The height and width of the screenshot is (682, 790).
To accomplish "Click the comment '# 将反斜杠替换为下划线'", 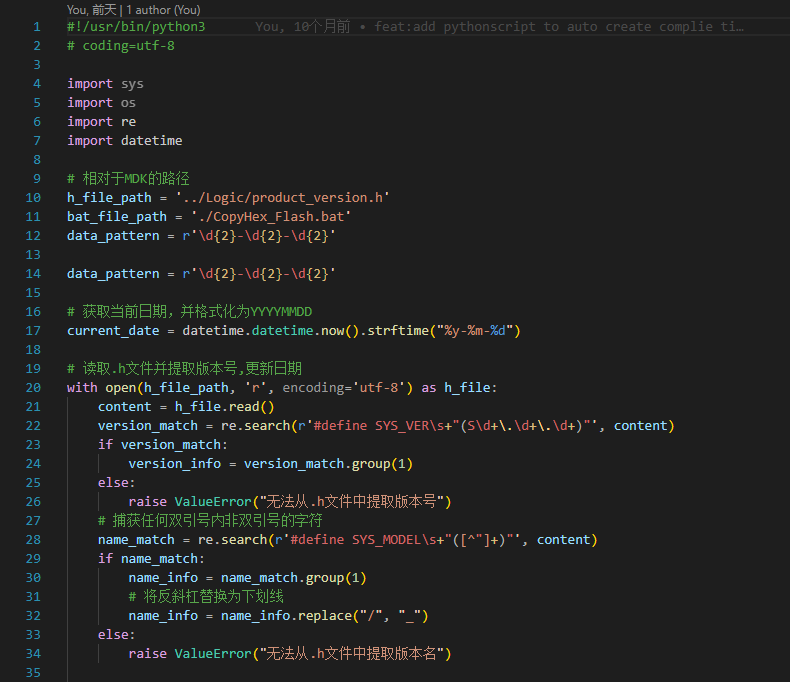I will click(x=206, y=597).
